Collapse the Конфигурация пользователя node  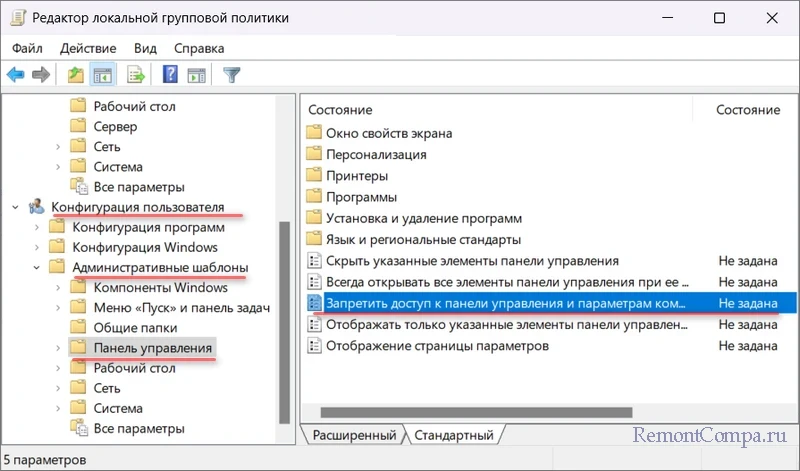[15, 207]
